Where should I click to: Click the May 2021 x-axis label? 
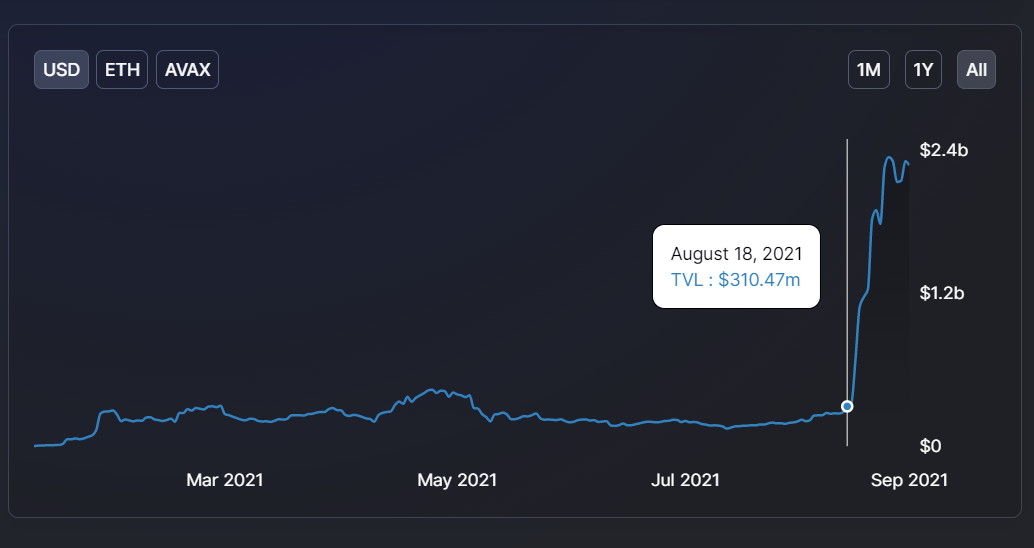click(457, 480)
